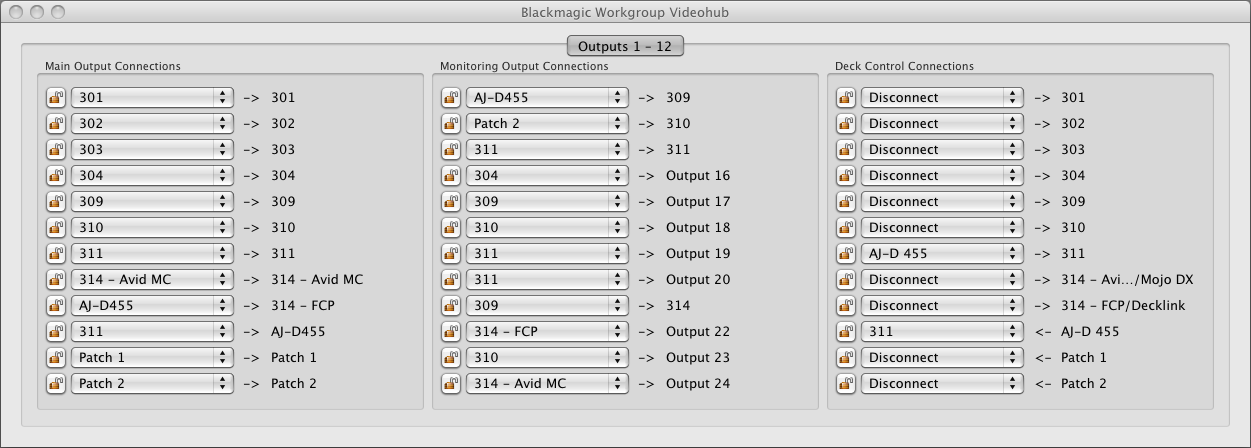
Task: Open source dropdown for Main Output Patch 1
Action: tap(152, 358)
